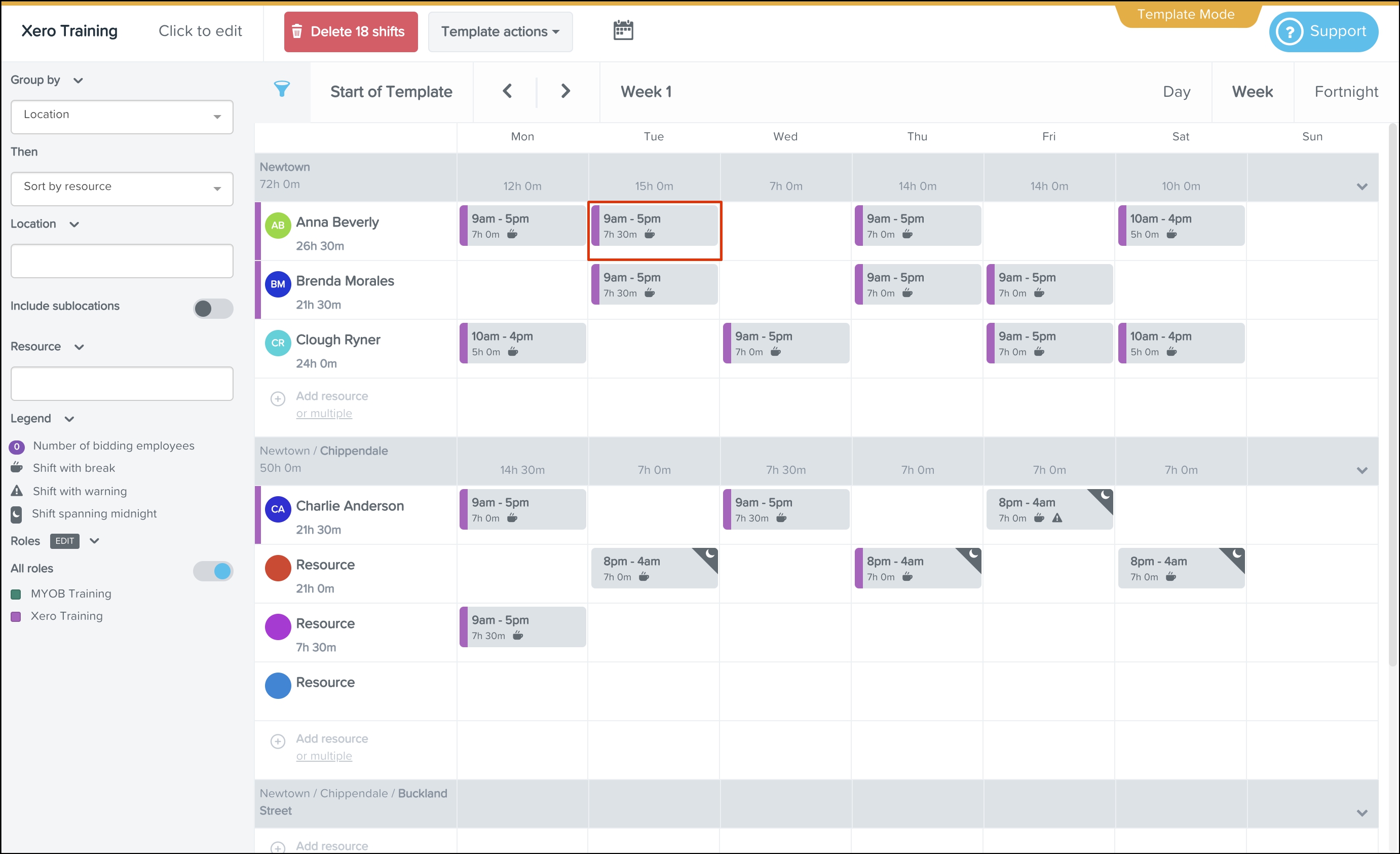Click the Roles EDIT button
1400x854 pixels.
[x=64, y=541]
